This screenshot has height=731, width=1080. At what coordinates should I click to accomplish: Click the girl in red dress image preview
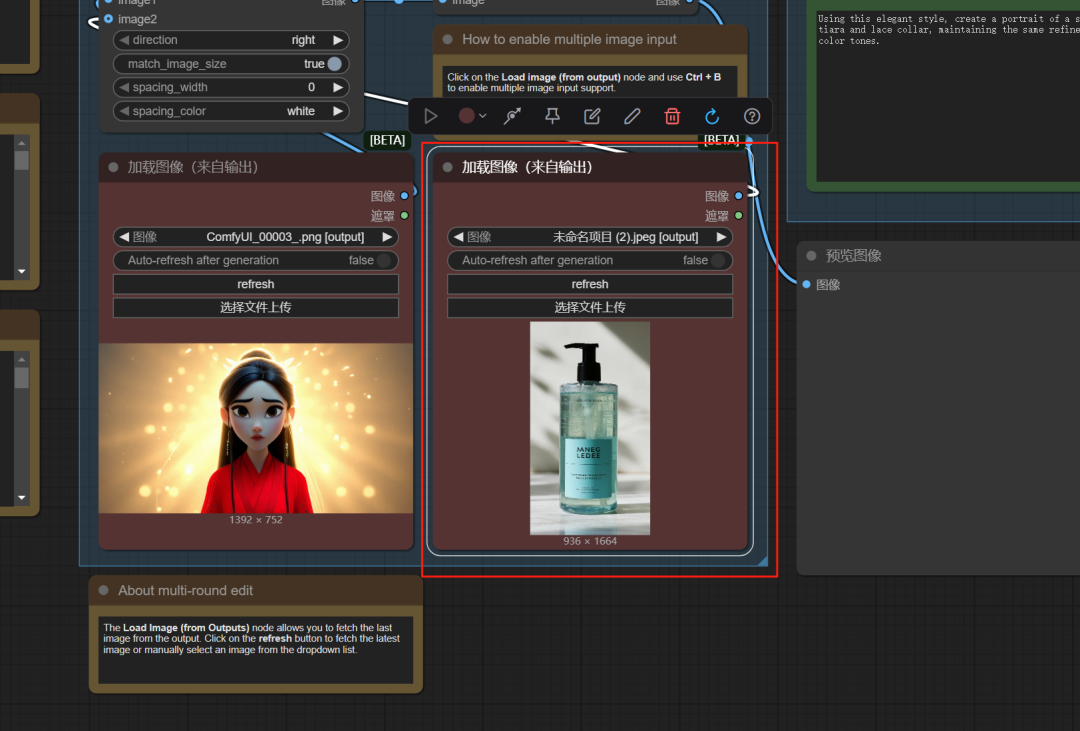[256, 428]
